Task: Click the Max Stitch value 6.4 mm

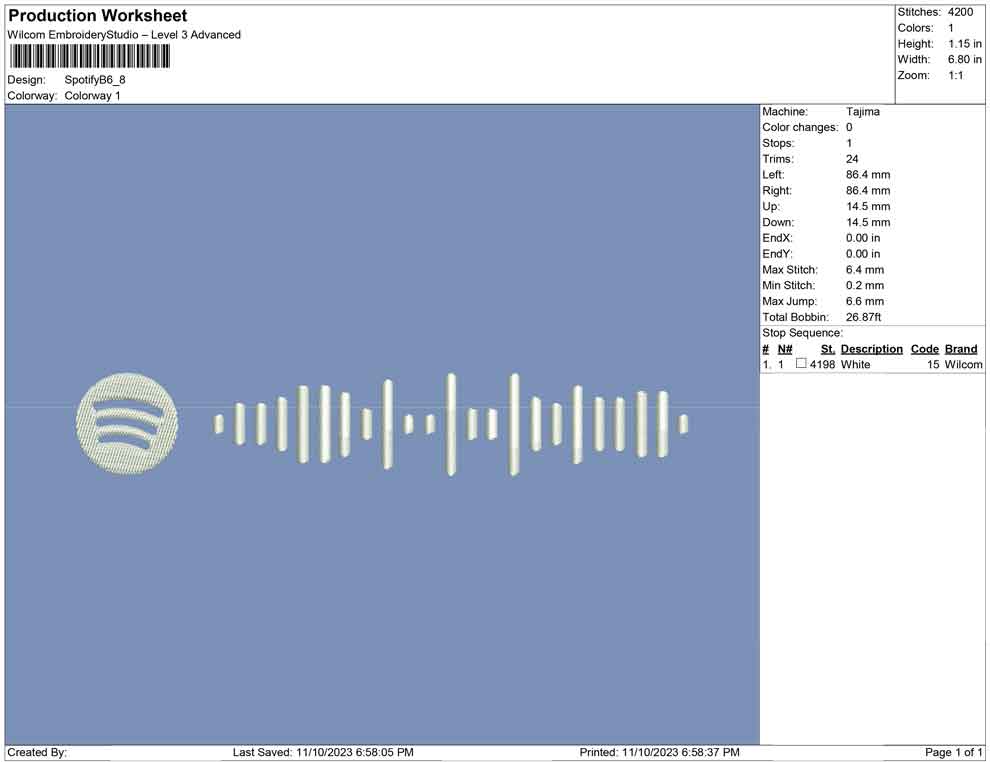Action: click(x=865, y=270)
